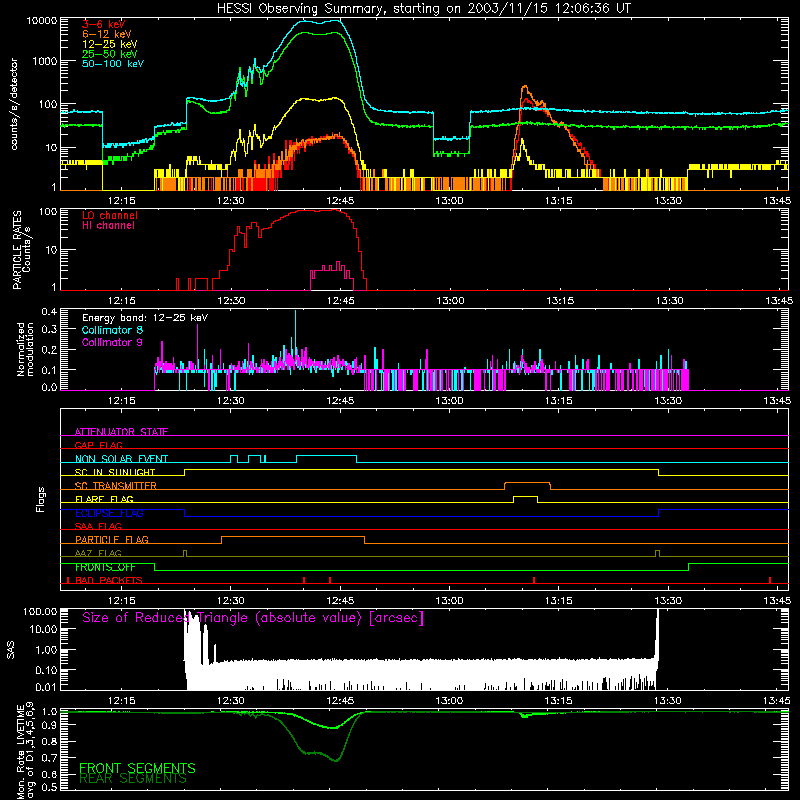Click the magenta HI channel curve
The image size is (800, 800).
[332, 270]
